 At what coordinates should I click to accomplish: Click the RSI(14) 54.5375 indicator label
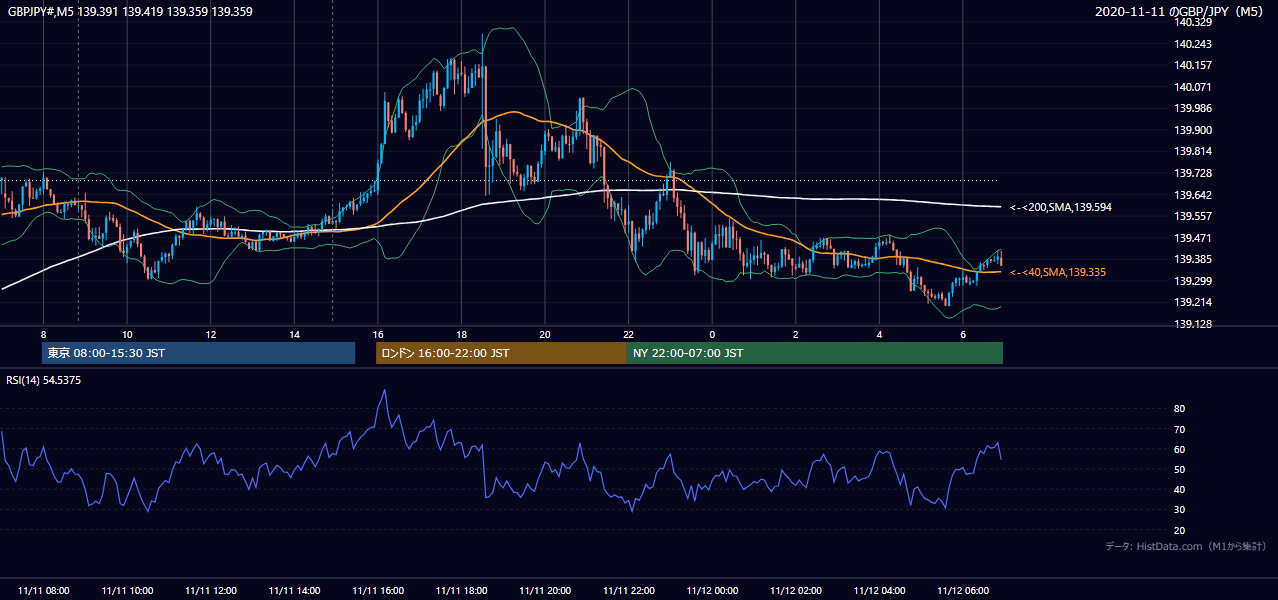click(44, 381)
